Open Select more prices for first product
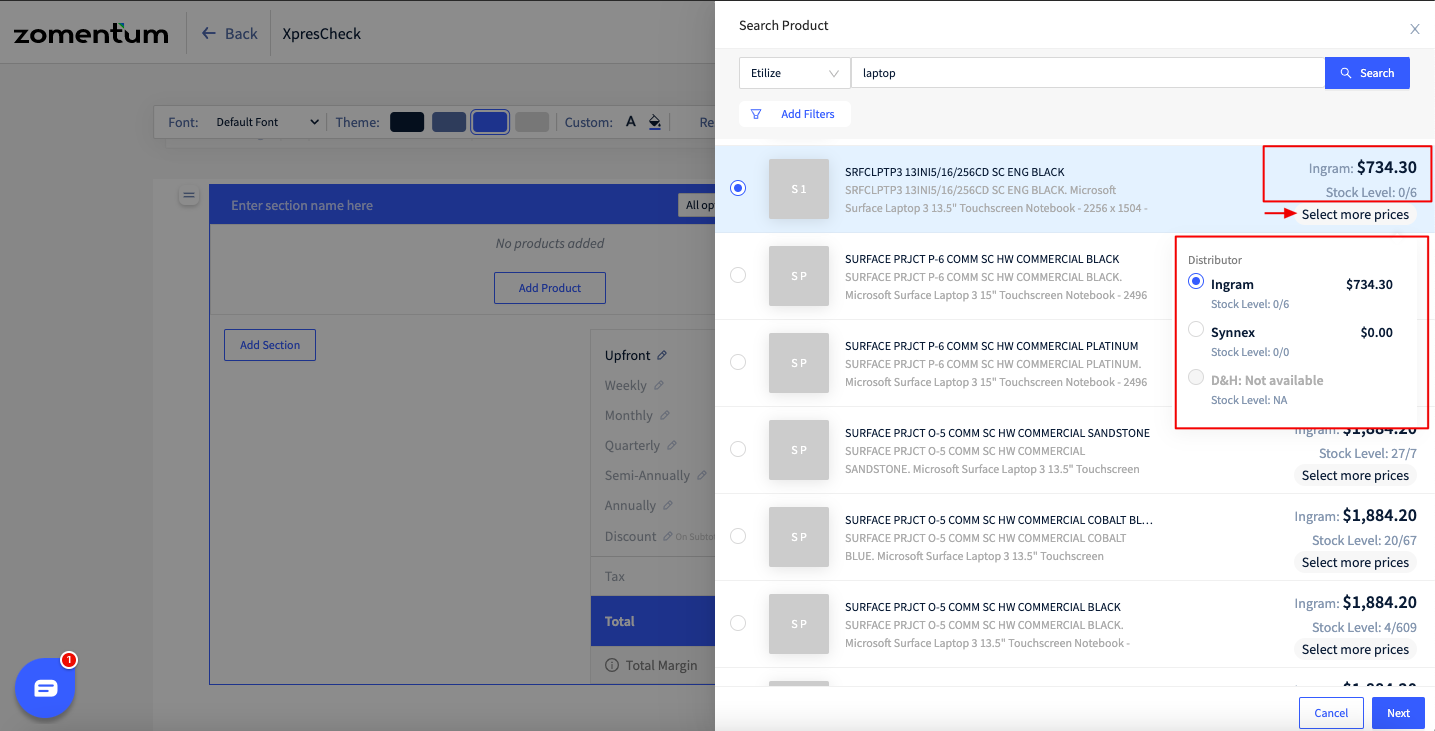Screen dimensions: 1435x731 point(1355,214)
